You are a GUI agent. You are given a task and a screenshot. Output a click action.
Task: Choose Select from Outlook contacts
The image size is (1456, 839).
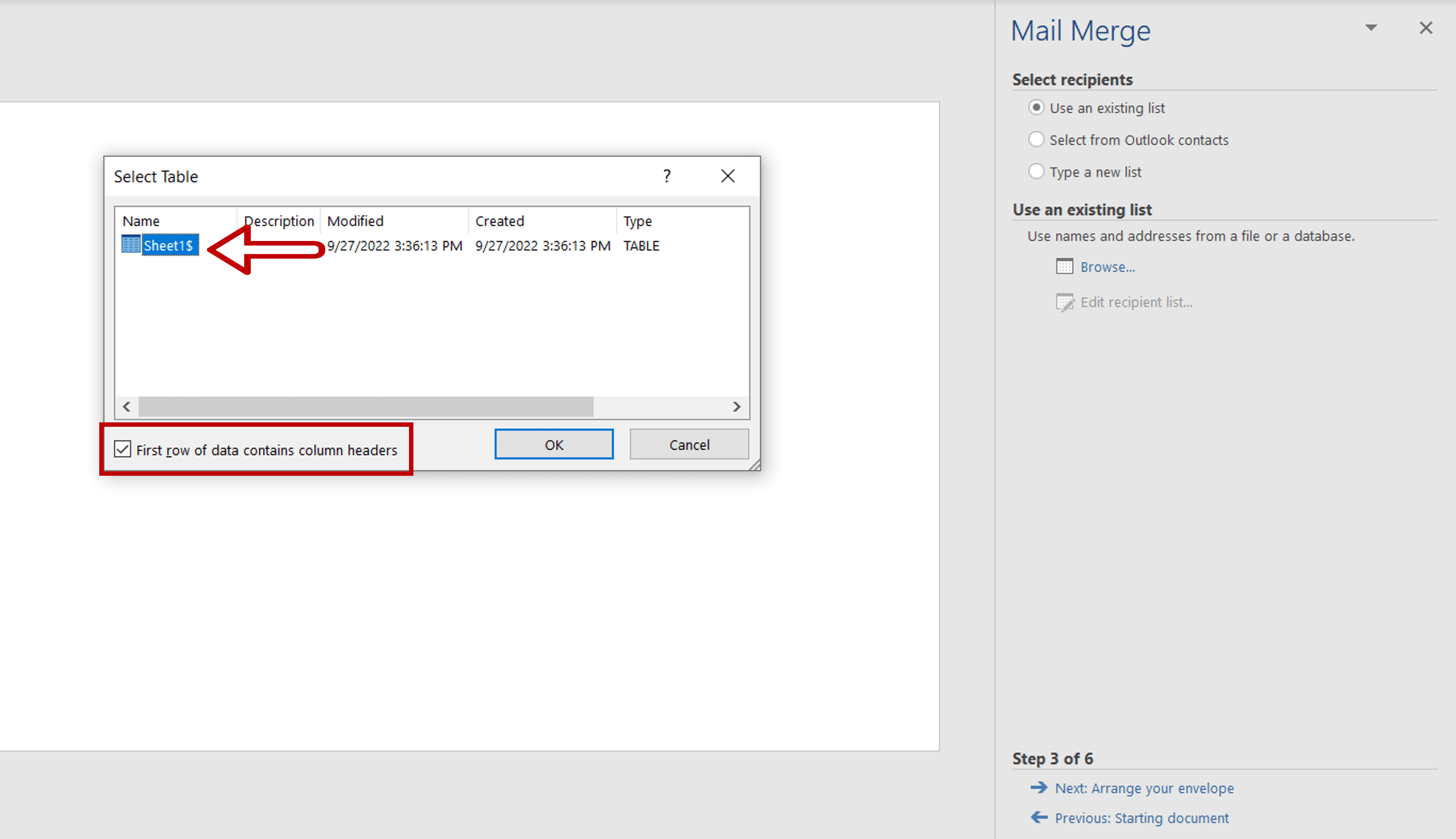pos(1037,139)
